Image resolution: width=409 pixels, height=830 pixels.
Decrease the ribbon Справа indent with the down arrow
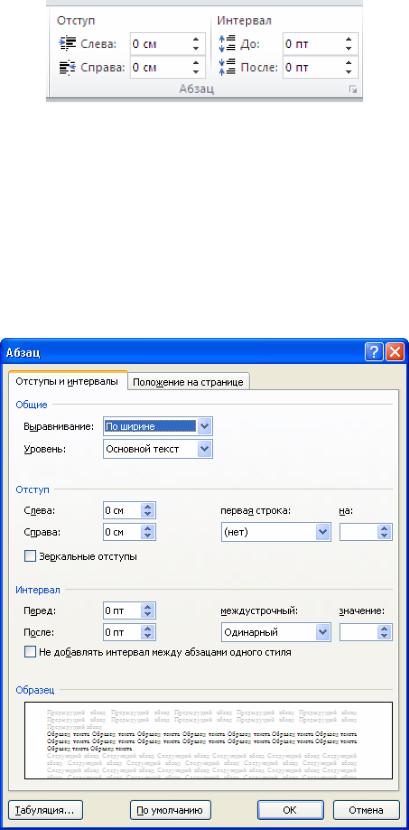(196, 73)
